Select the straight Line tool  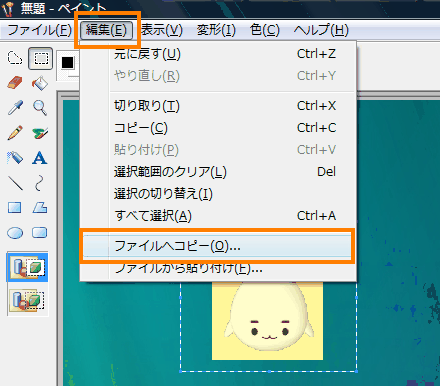coord(15,183)
